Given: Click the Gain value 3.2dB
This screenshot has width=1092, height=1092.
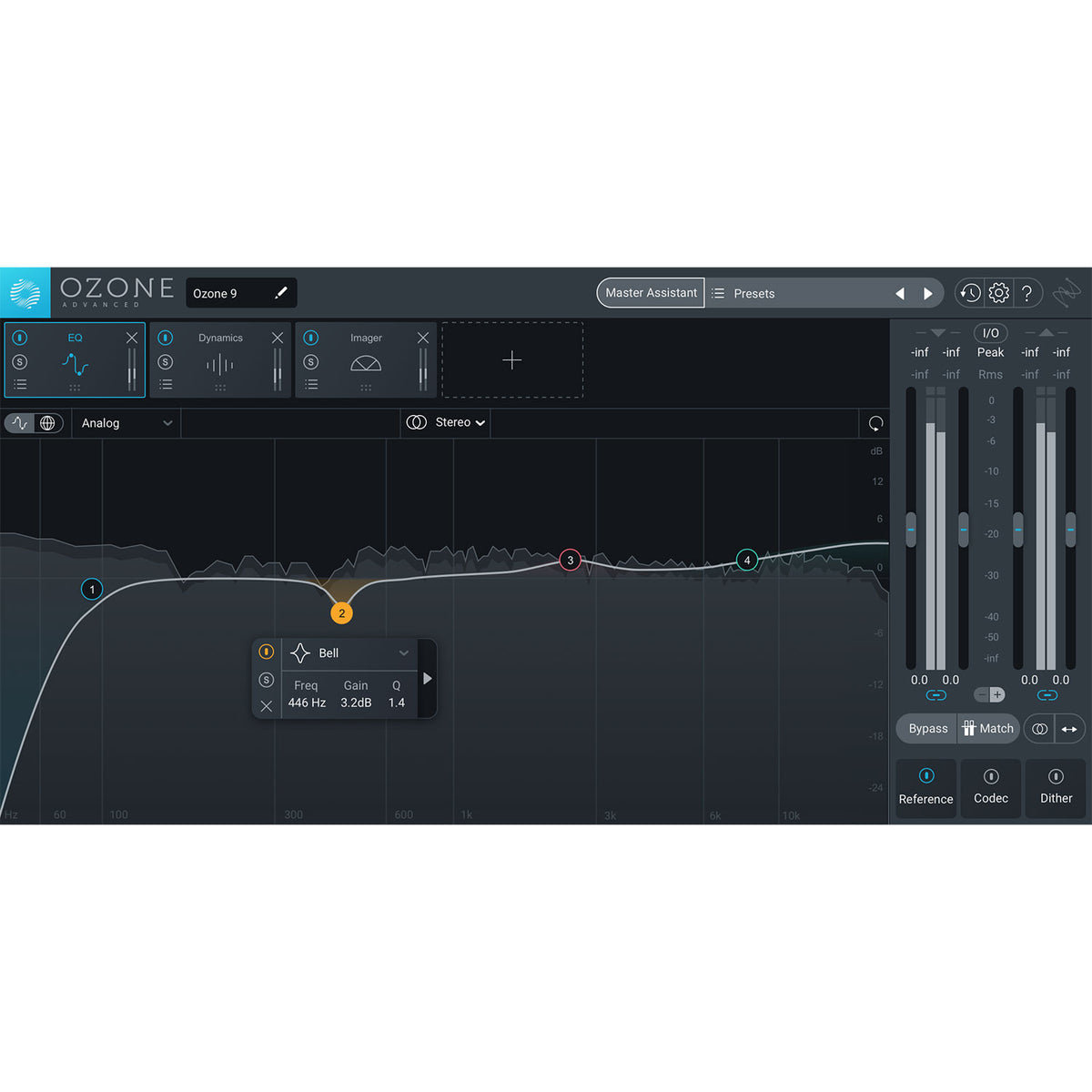Looking at the screenshot, I should coord(356,703).
